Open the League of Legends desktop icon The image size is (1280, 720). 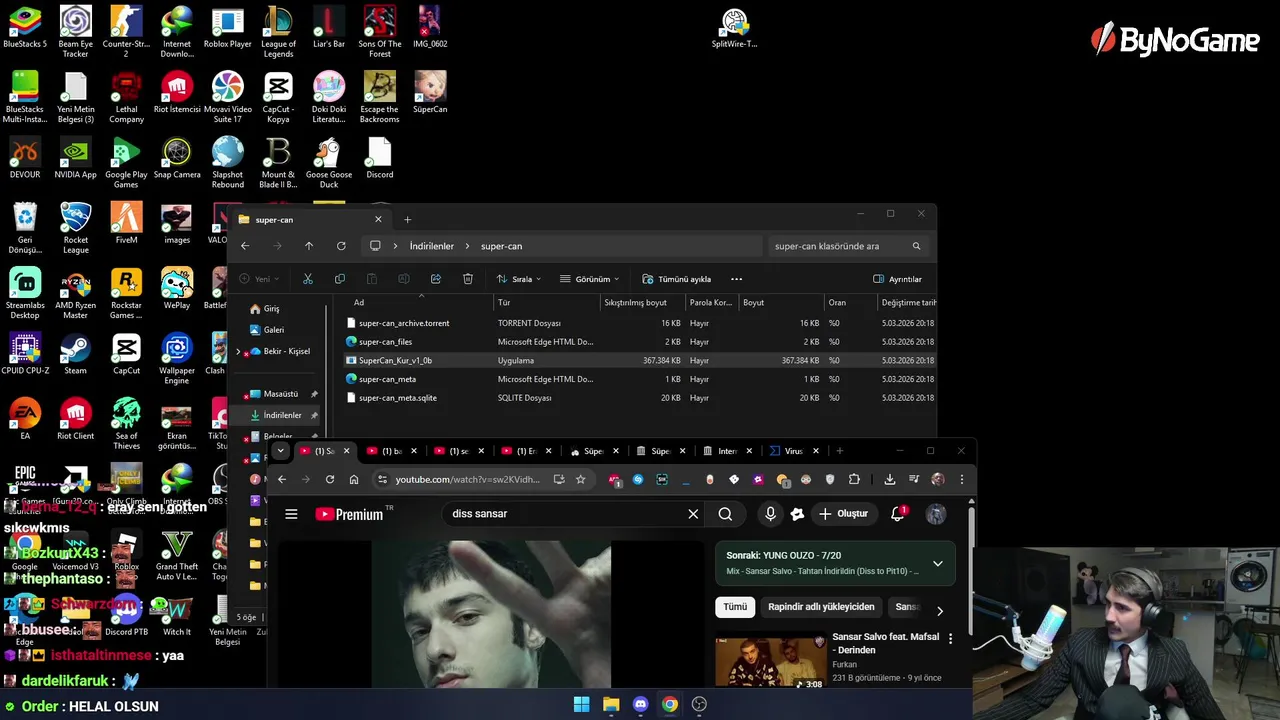278,32
